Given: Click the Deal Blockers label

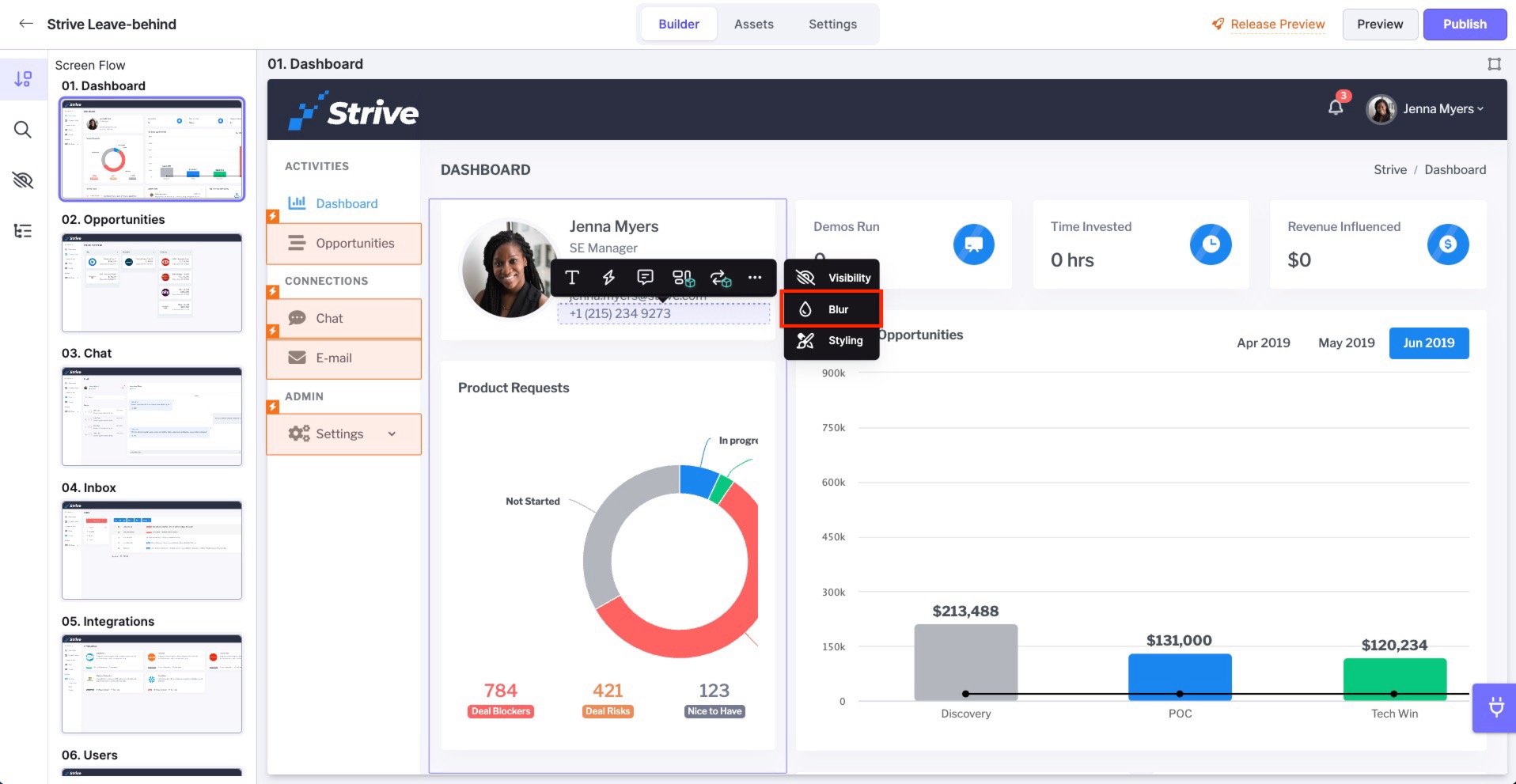Looking at the screenshot, I should click(500, 711).
